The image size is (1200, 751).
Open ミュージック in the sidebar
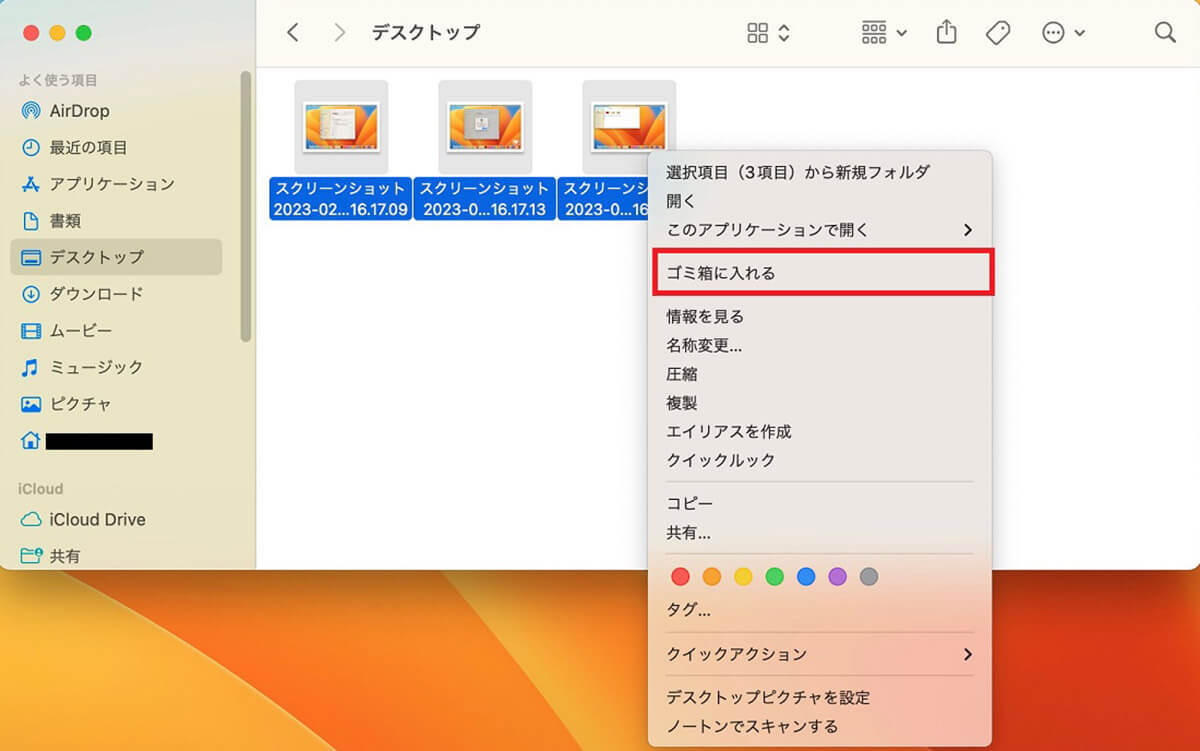pyautogui.click(x=116, y=367)
